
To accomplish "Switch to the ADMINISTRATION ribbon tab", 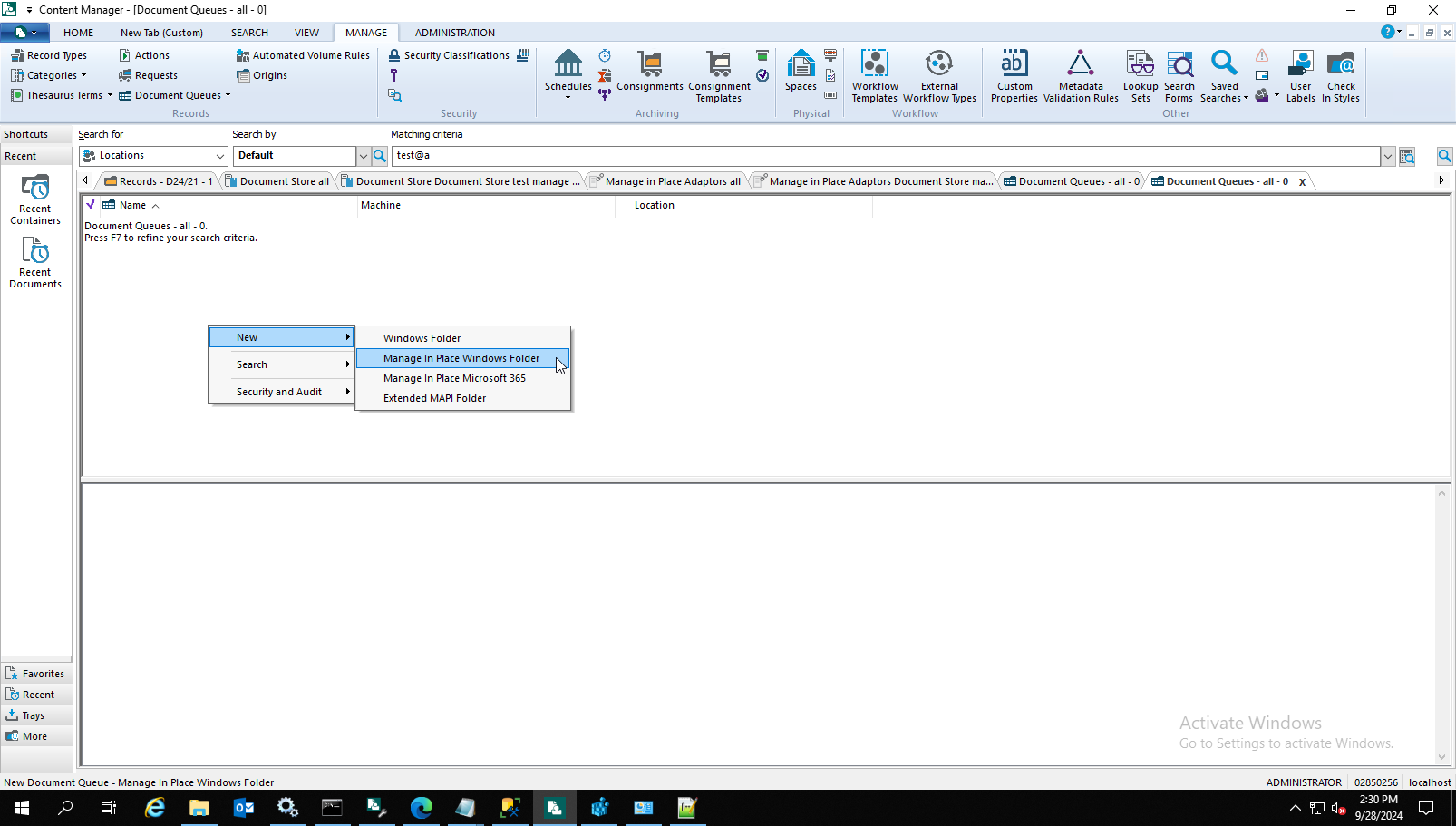I will (x=455, y=33).
